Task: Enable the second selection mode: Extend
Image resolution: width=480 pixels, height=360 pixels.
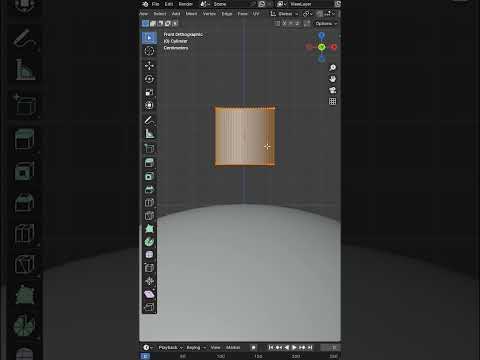Action: coord(153,23)
